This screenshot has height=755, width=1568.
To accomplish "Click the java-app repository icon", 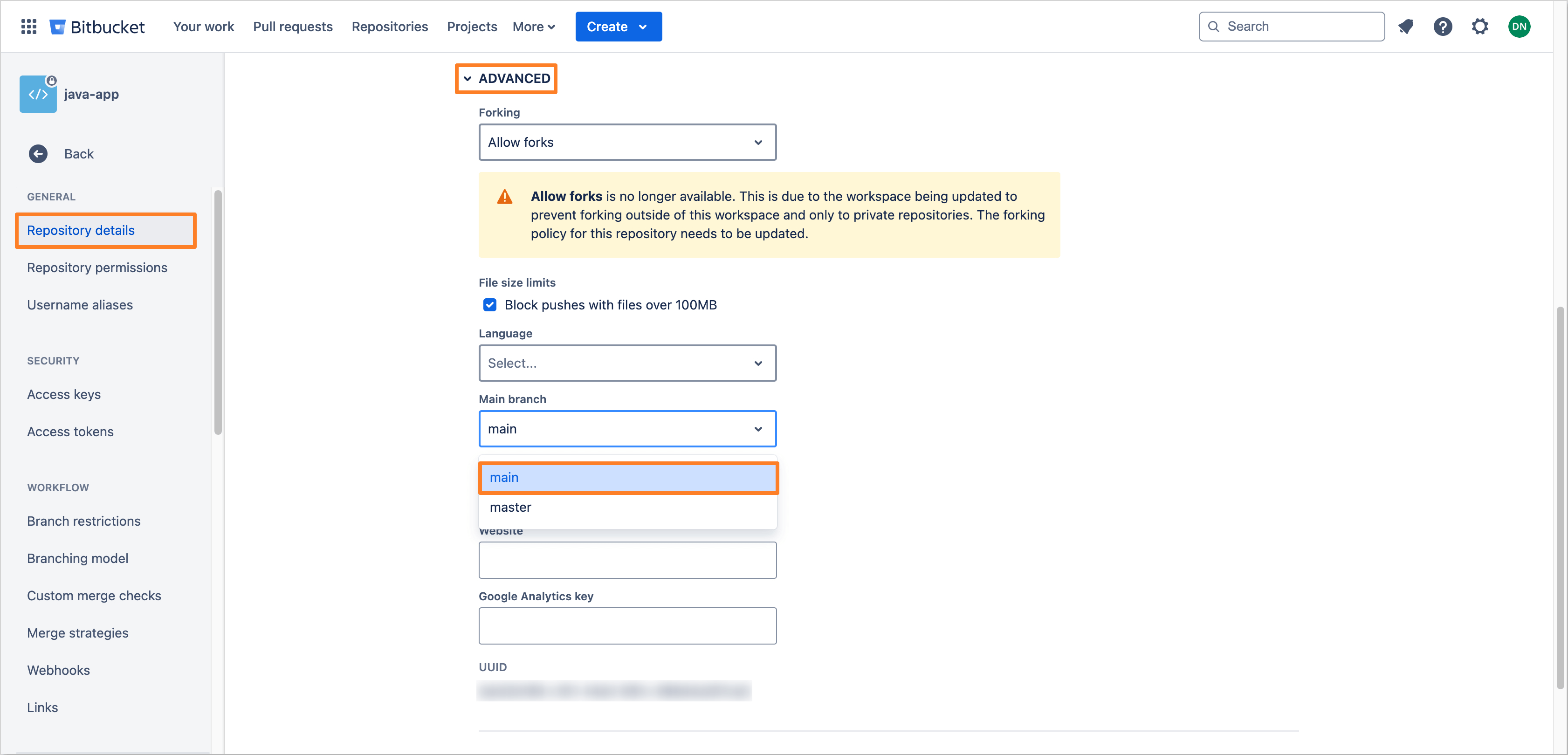I will [x=38, y=94].
